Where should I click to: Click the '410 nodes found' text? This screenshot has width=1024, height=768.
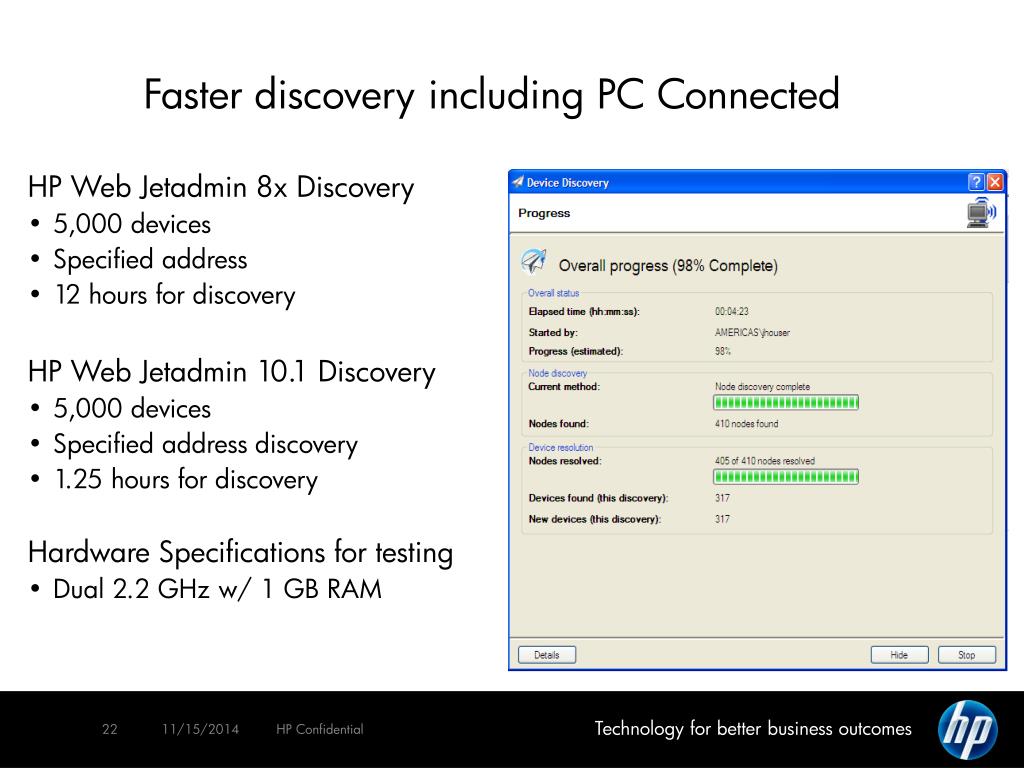[746, 424]
